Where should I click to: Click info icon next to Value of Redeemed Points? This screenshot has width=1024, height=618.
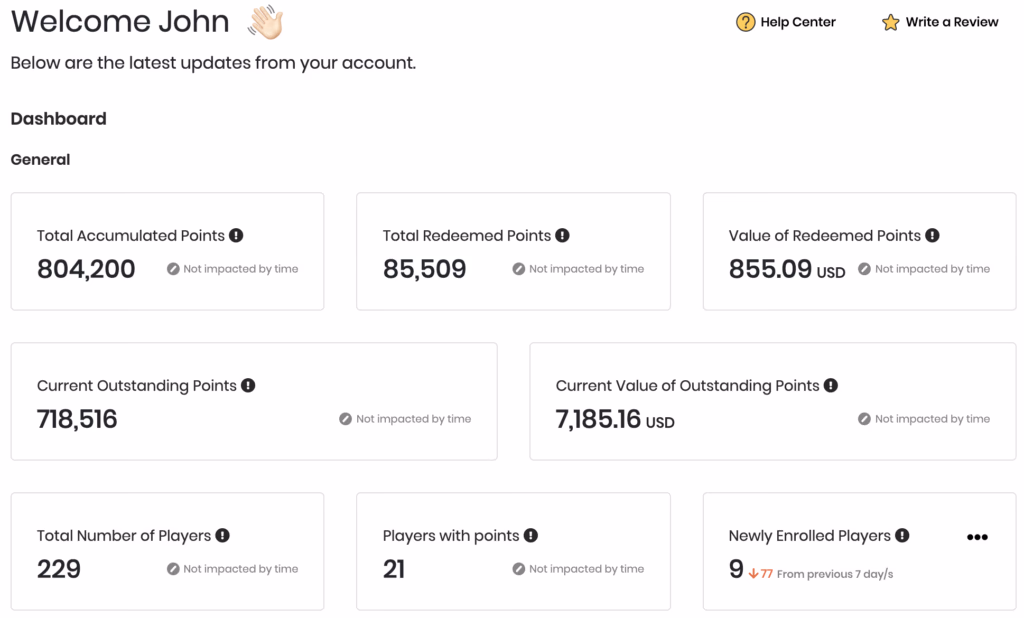pyautogui.click(x=932, y=235)
